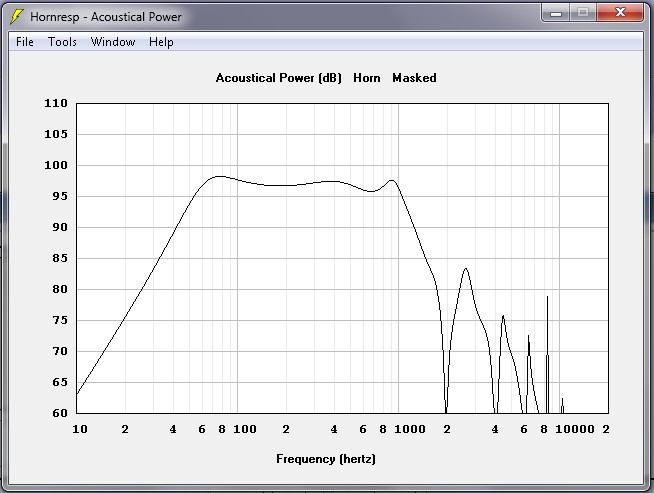
Task: Click the 1000 label on the frequency axis
Action: [x=410, y=429]
